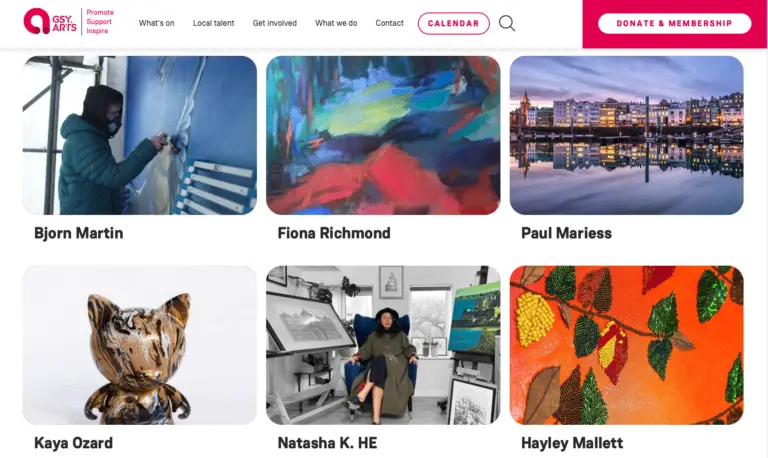
Task: Click the Hayley Mallett name link
Action: coord(572,443)
